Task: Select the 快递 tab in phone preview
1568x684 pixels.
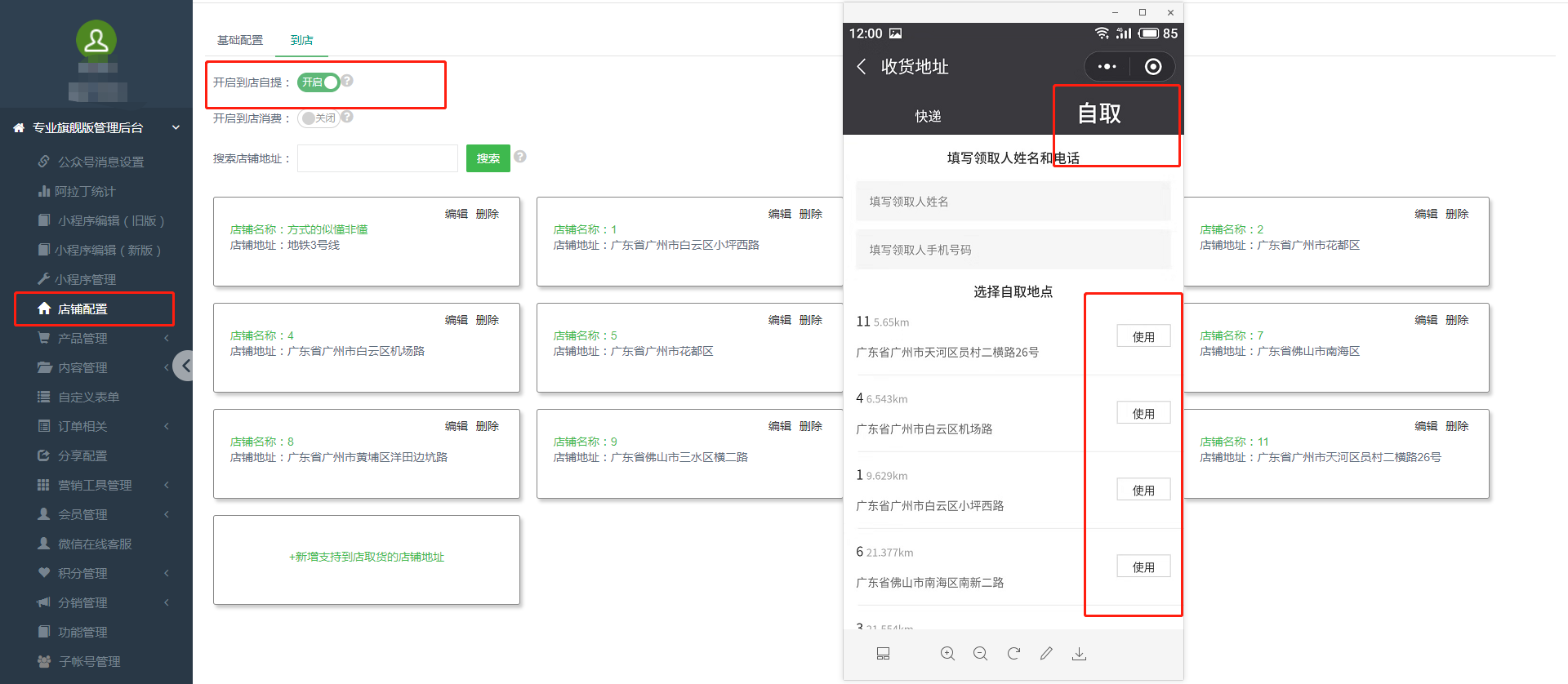Action: coord(928,116)
